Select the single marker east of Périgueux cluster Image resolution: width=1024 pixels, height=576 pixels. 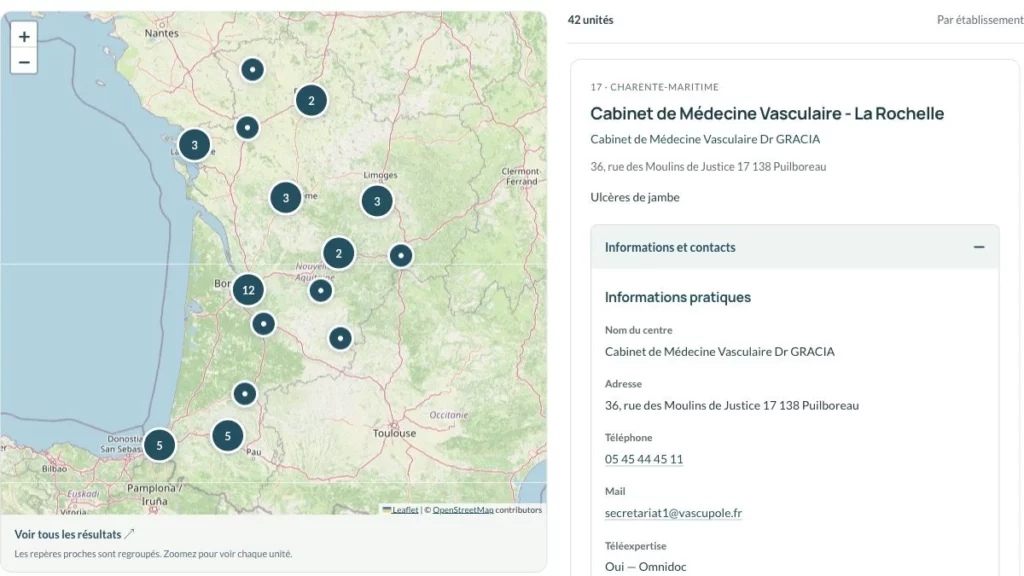[401, 255]
